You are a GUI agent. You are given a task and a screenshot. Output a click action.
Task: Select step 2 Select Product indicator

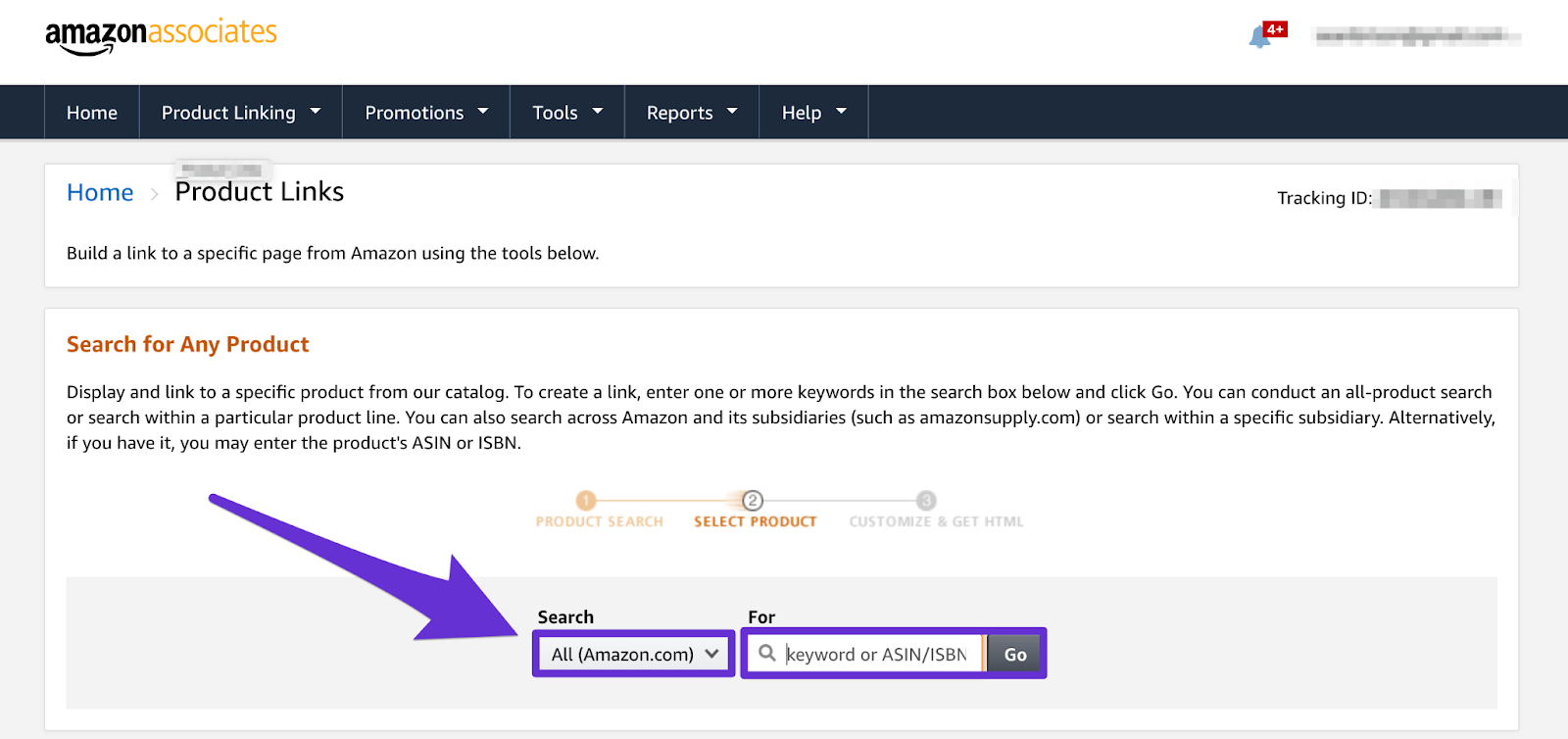755,511
